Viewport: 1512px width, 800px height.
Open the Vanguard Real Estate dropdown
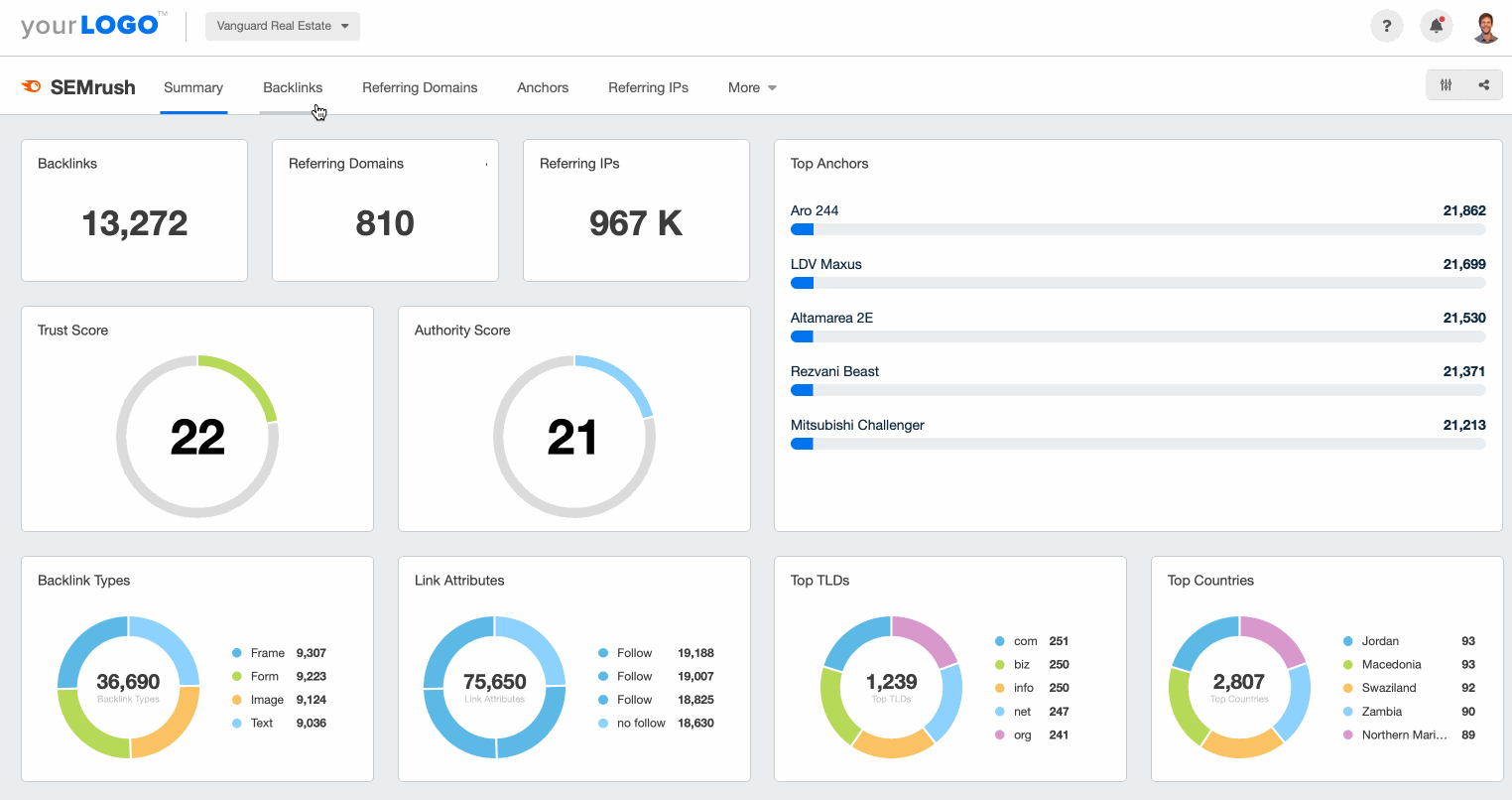pyautogui.click(x=283, y=26)
